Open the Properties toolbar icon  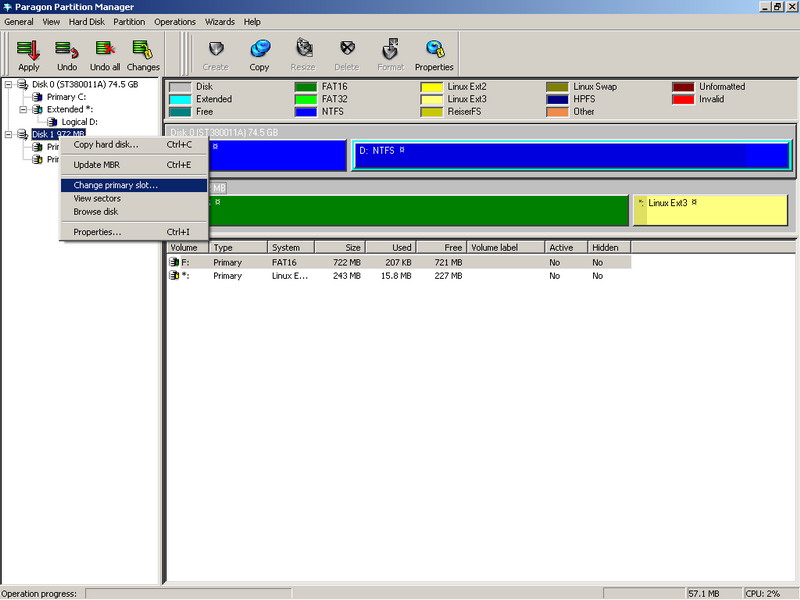pyautogui.click(x=434, y=49)
